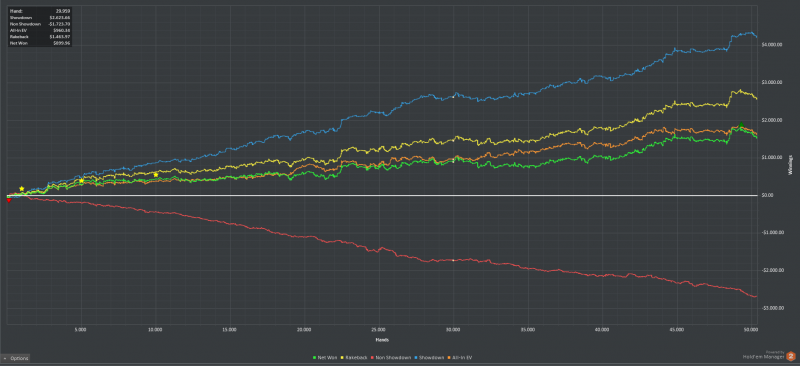The height and width of the screenshot is (366, 800).
Task: Click the green upward triangle peak marker
Action: pos(741,125)
